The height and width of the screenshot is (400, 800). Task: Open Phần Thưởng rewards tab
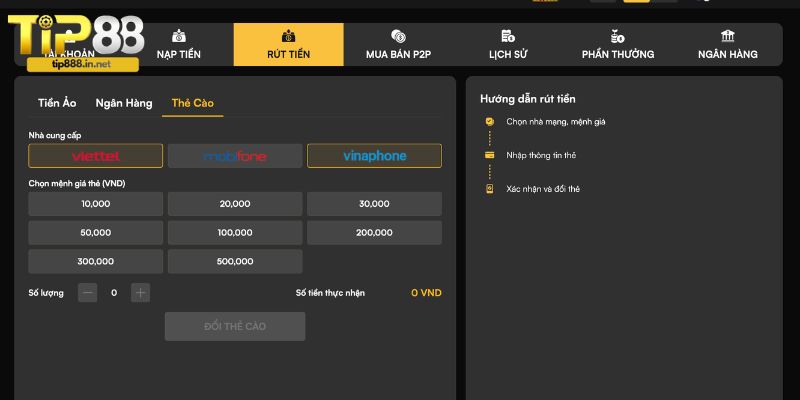[618, 44]
